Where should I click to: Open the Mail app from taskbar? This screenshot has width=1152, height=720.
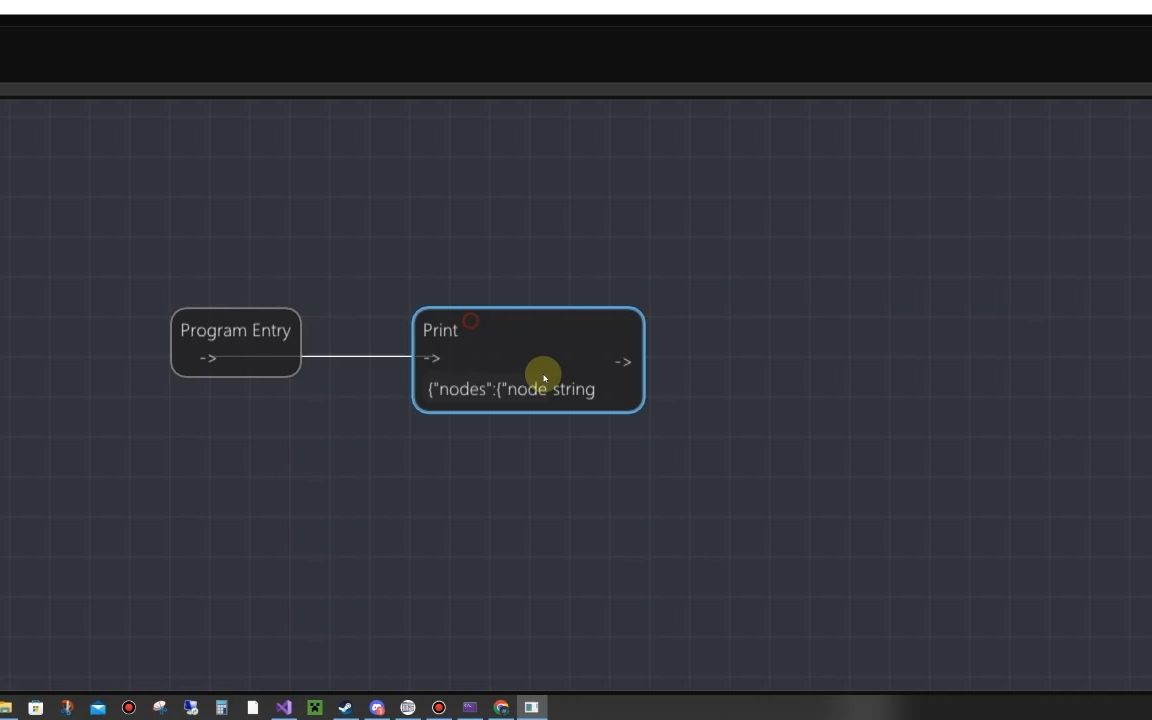[98, 708]
